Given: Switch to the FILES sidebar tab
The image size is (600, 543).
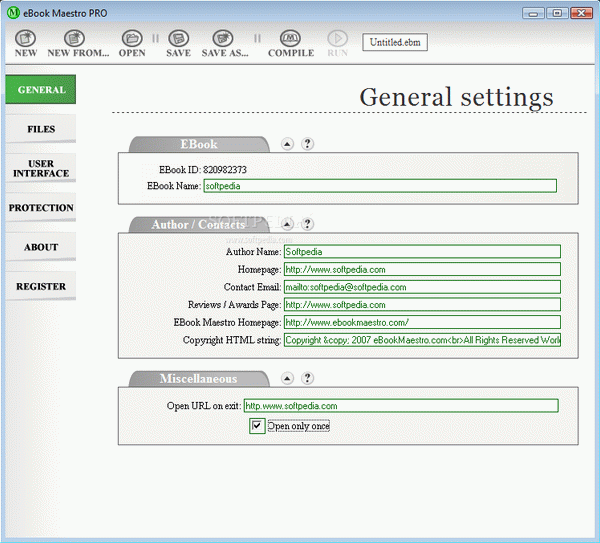Looking at the screenshot, I should (41, 129).
